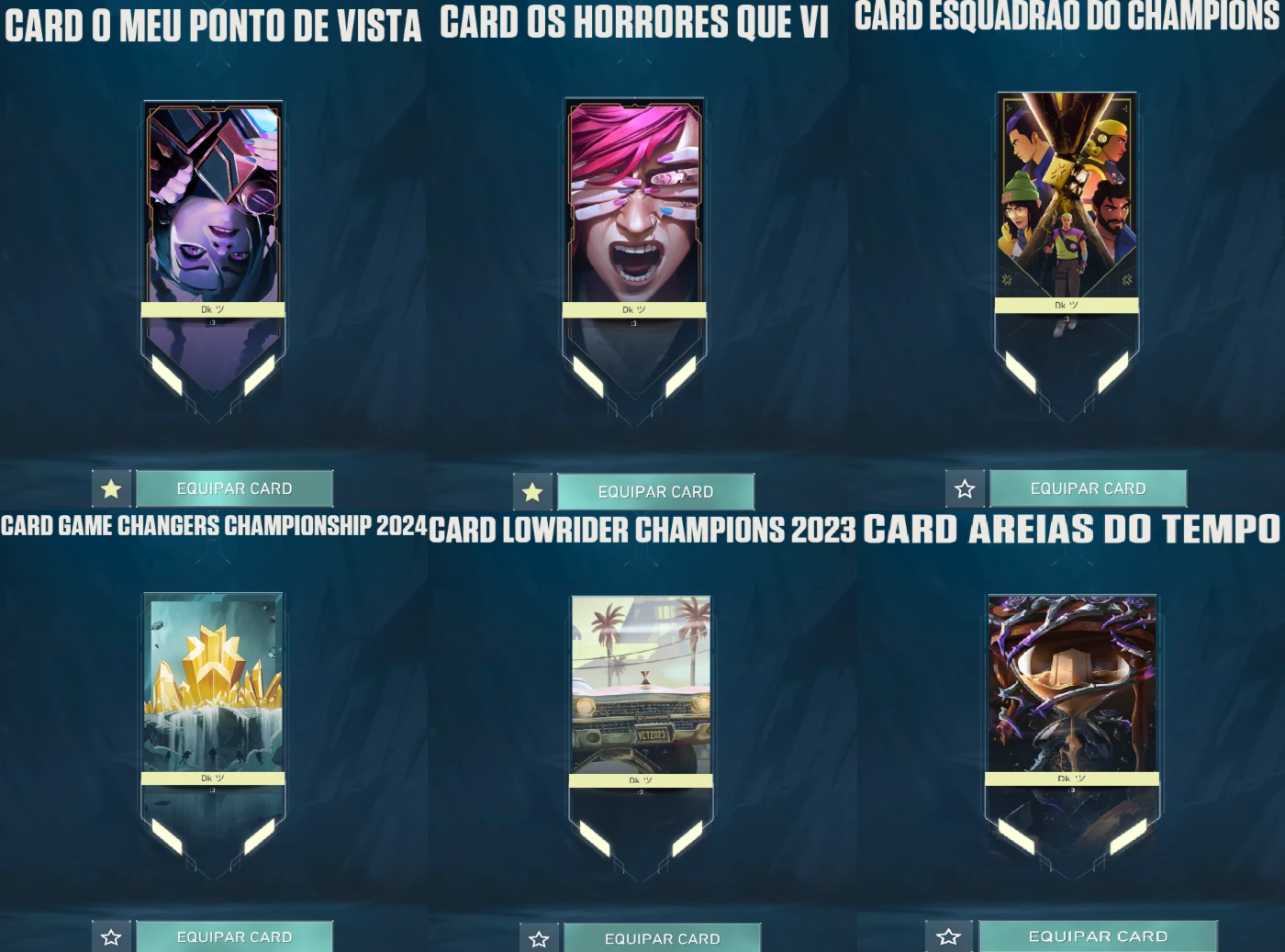The height and width of the screenshot is (952, 1285).
Task: Equip the Areias do Tempo card
Action: 1099,936
